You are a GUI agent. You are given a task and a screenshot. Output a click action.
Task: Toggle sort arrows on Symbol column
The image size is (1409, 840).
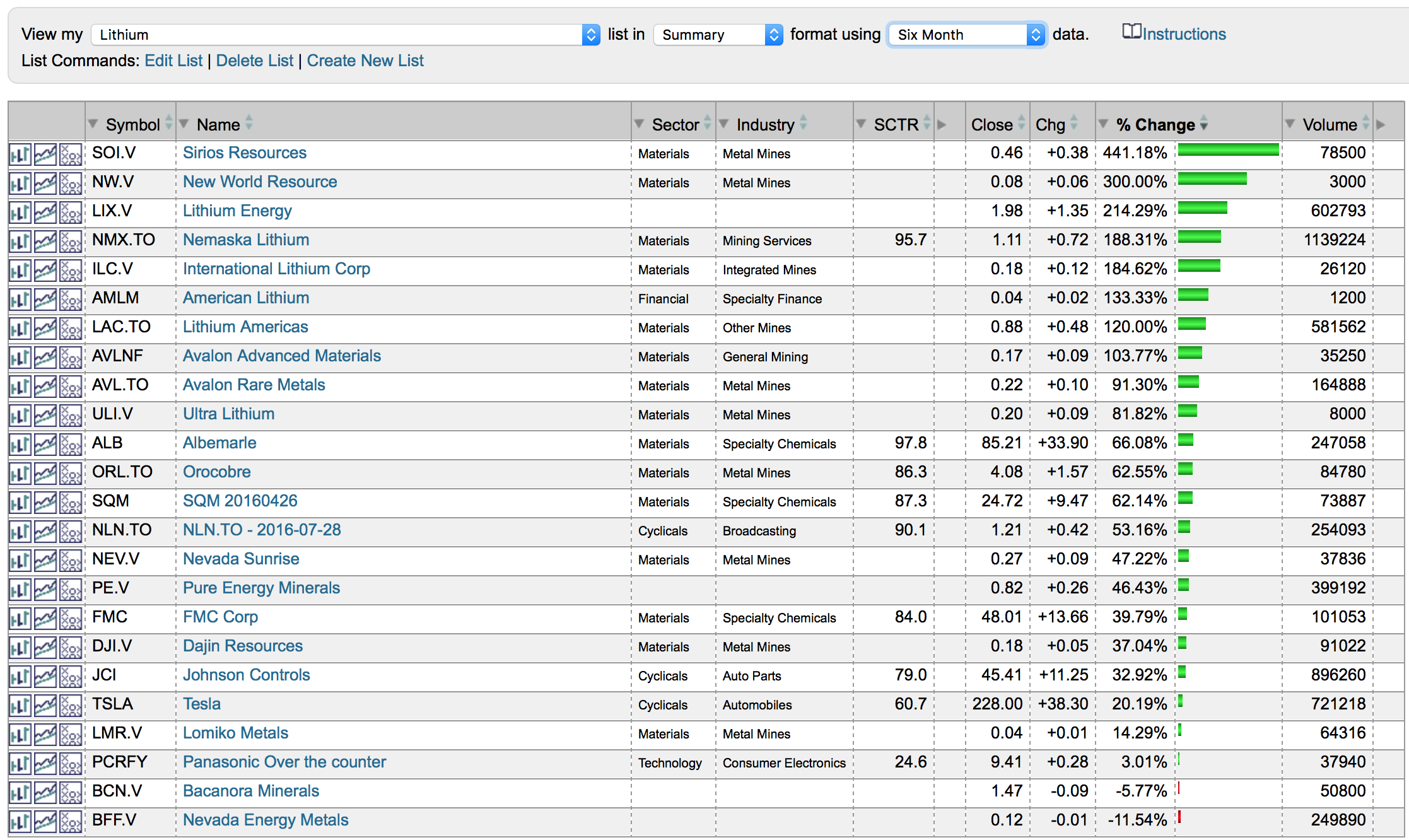point(168,123)
